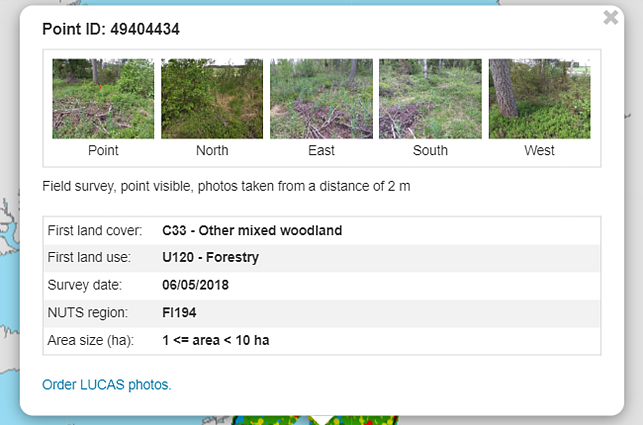View the East direction photo
This screenshot has height=425, width=643.
[x=321, y=98]
